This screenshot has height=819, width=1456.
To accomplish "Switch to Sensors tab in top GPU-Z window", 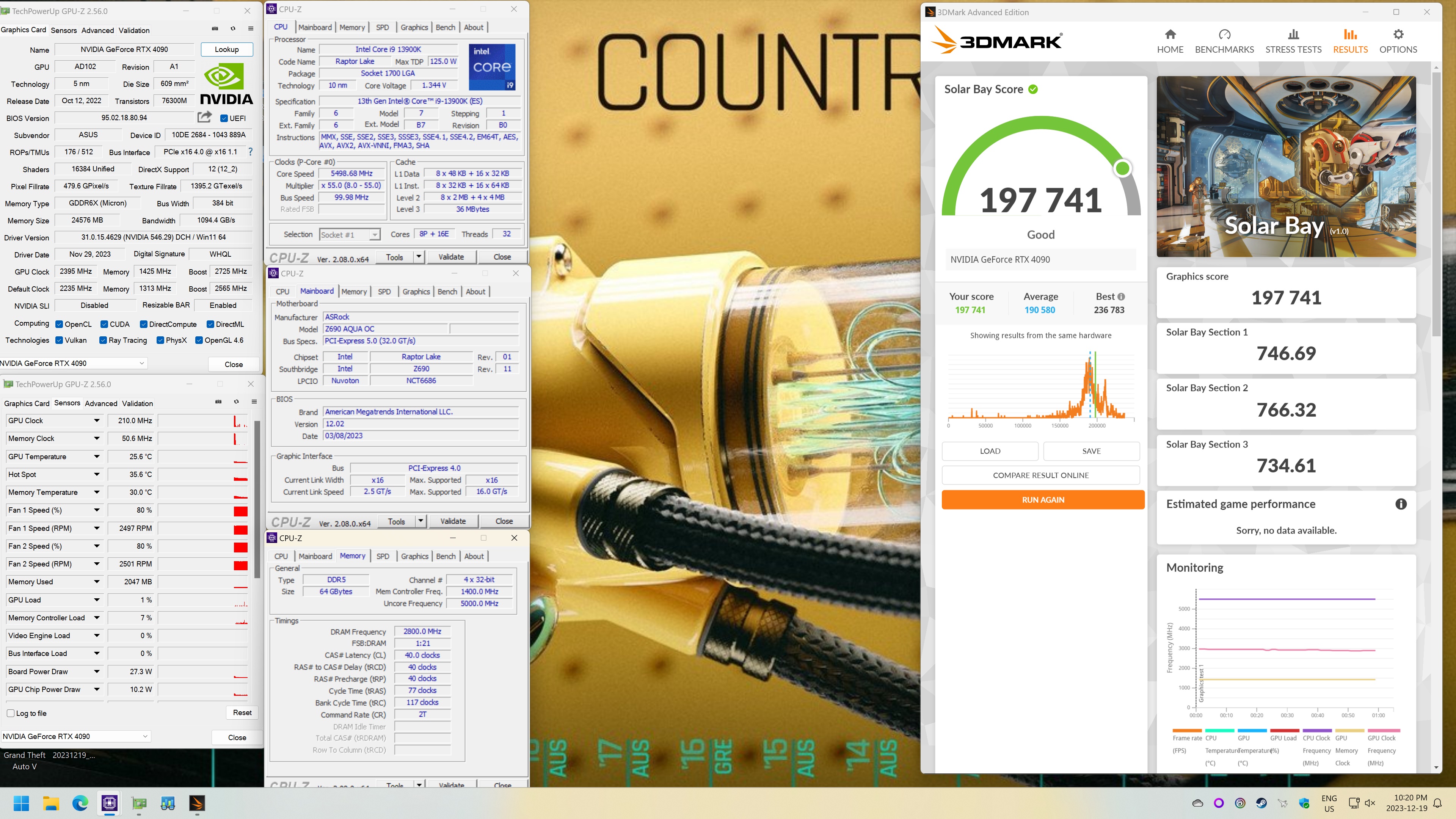I will click(64, 30).
